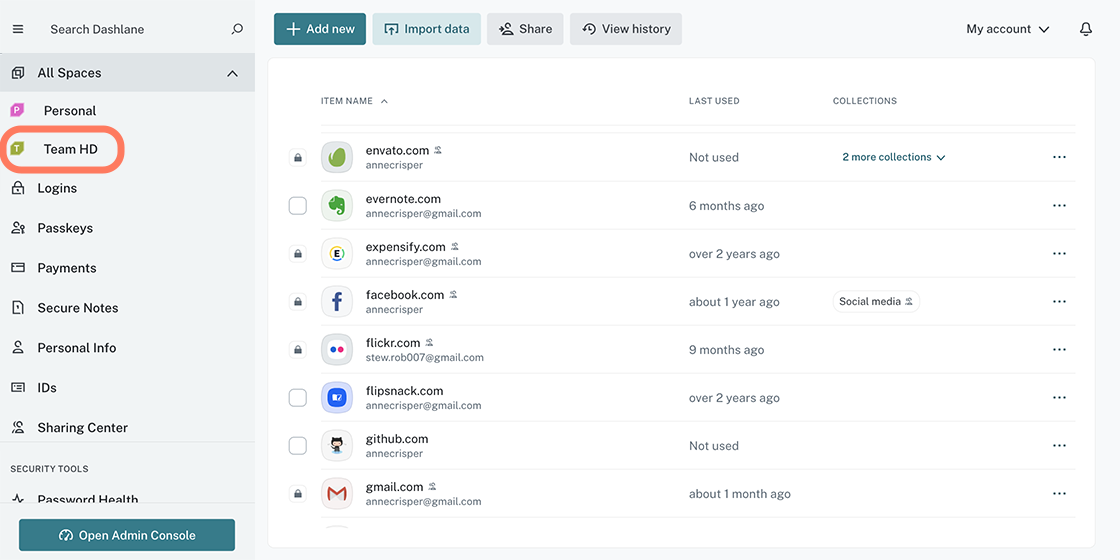The width and height of the screenshot is (1120, 560).
Task: Open the My account dropdown
Action: pyautogui.click(x=1008, y=29)
